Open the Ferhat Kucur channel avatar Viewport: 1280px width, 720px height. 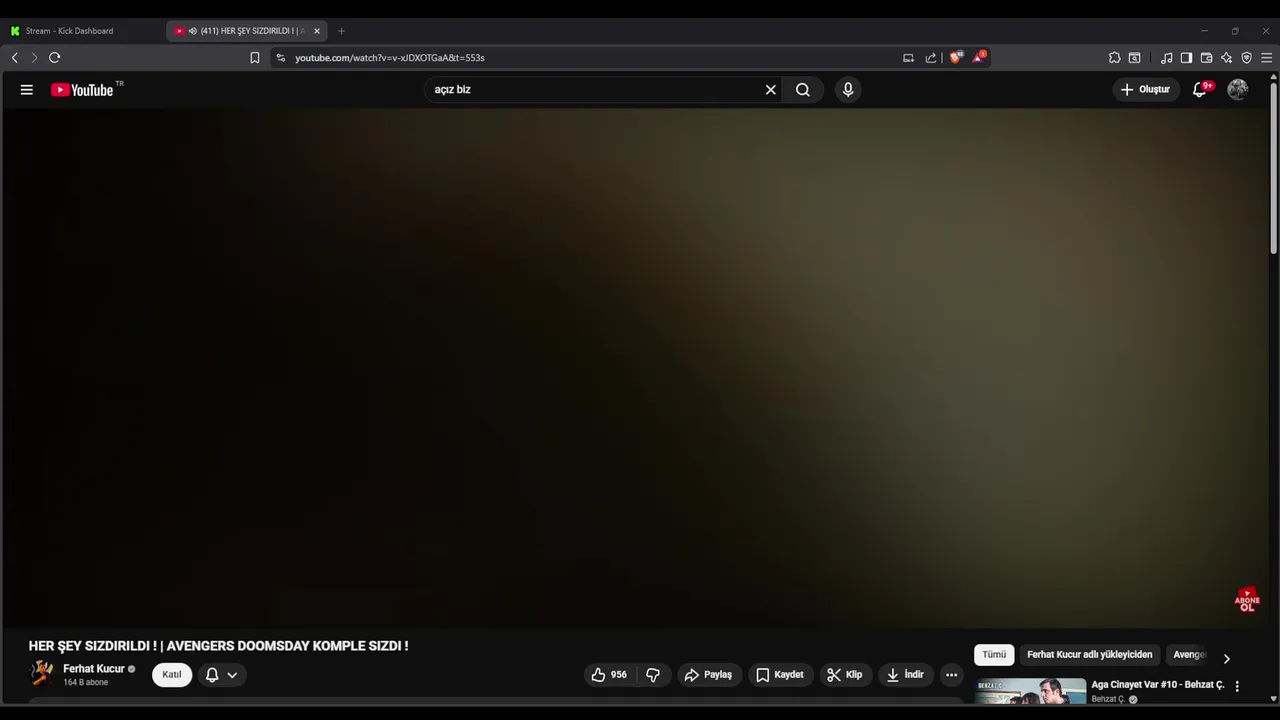pos(42,673)
